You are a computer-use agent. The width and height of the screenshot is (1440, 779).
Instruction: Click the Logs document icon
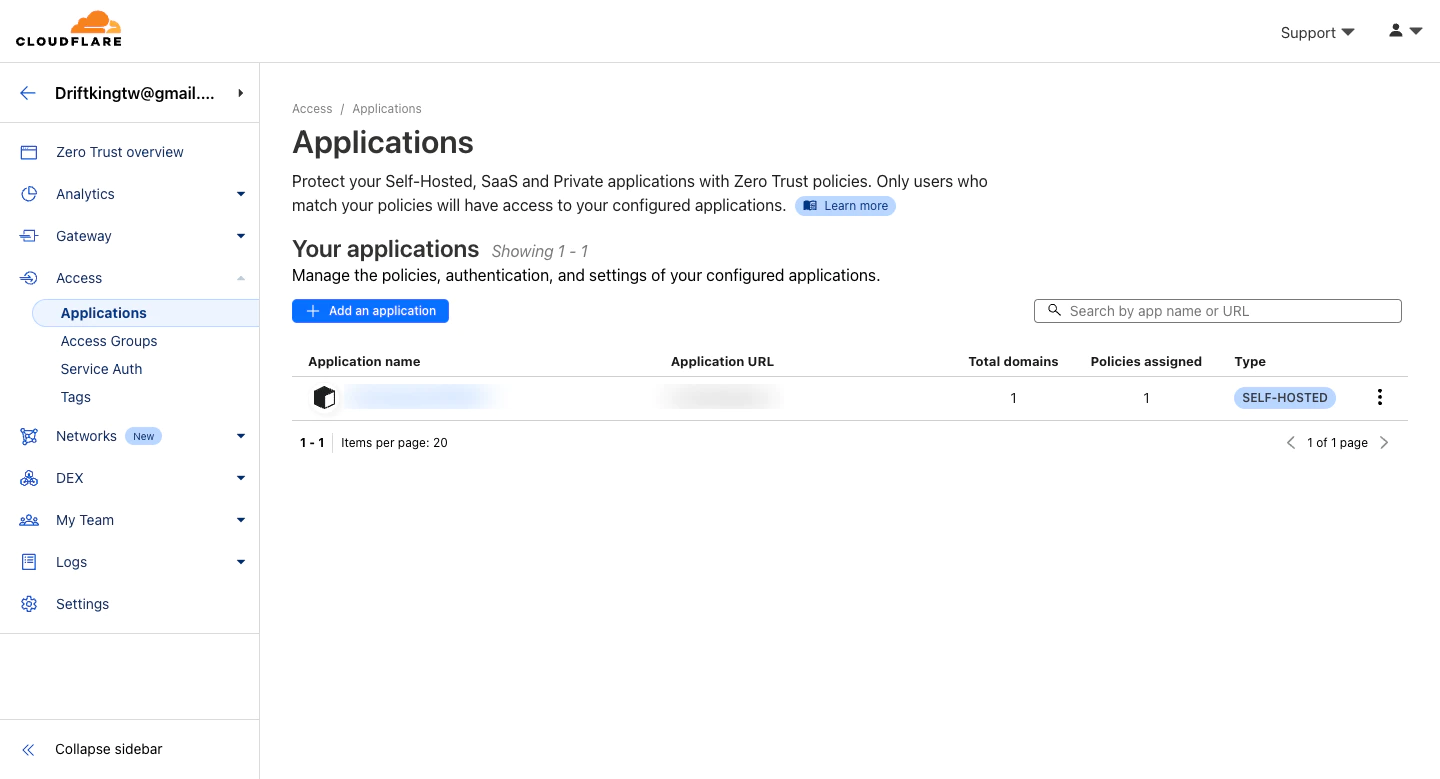pyautogui.click(x=29, y=562)
